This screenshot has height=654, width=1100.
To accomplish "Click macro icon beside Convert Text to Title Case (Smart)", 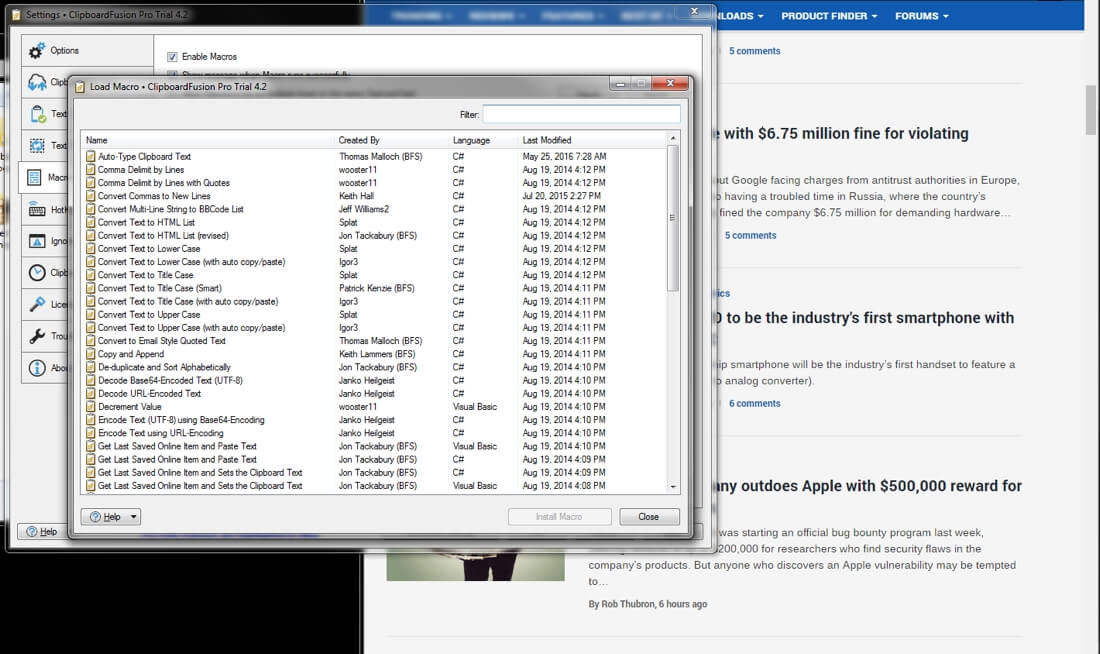I will tap(90, 288).
